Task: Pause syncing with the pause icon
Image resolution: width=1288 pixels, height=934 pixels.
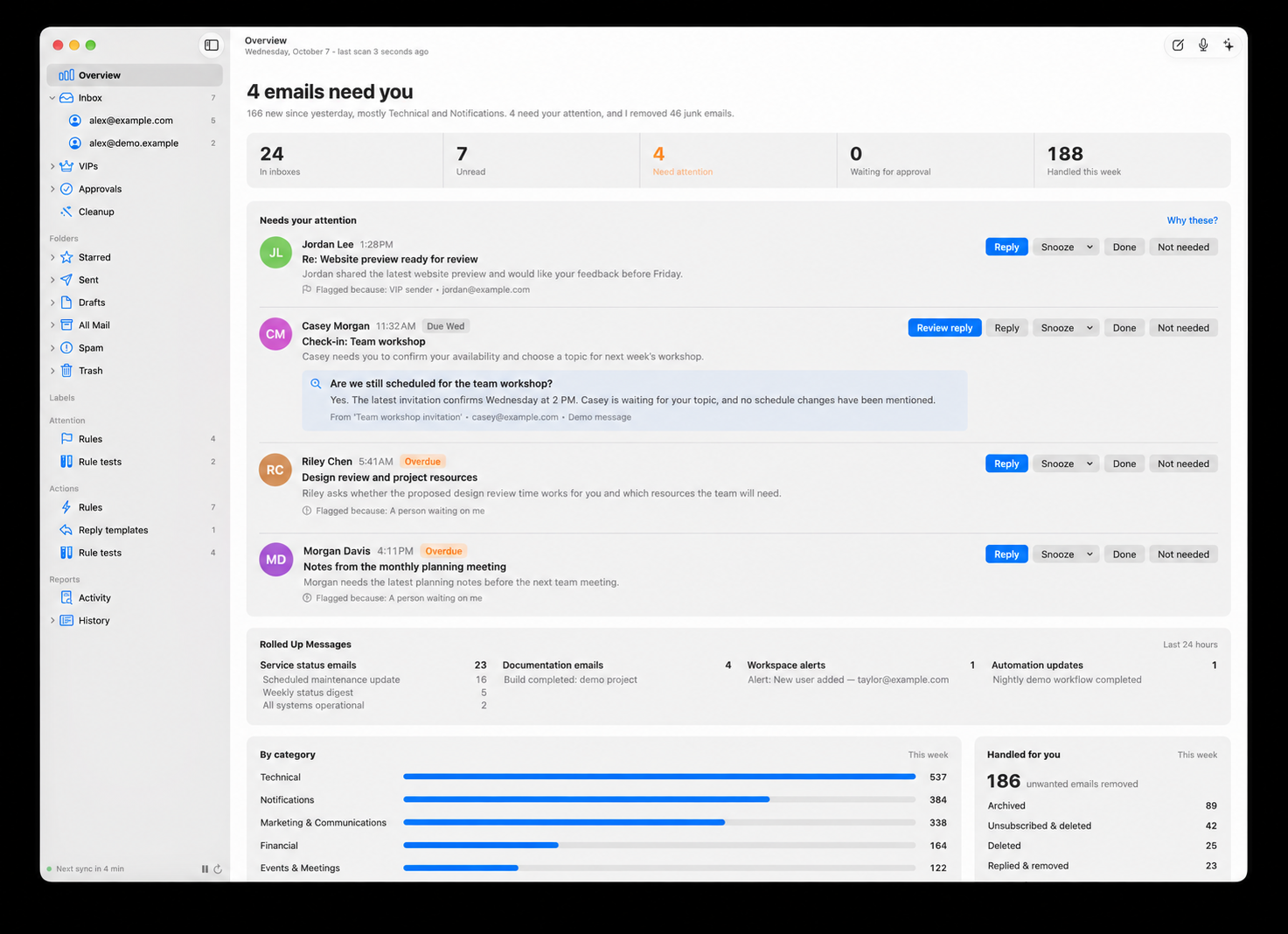Action: (205, 869)
